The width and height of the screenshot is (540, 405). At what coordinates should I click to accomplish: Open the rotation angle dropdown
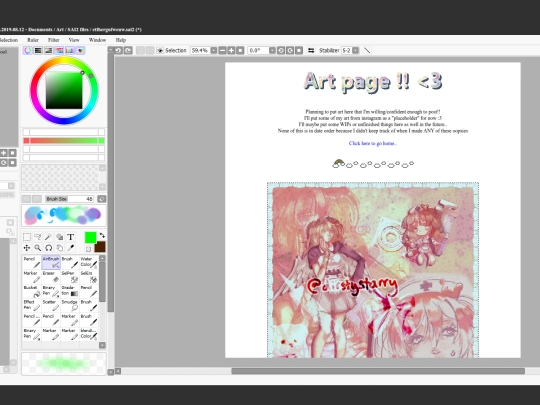point(272,50)
